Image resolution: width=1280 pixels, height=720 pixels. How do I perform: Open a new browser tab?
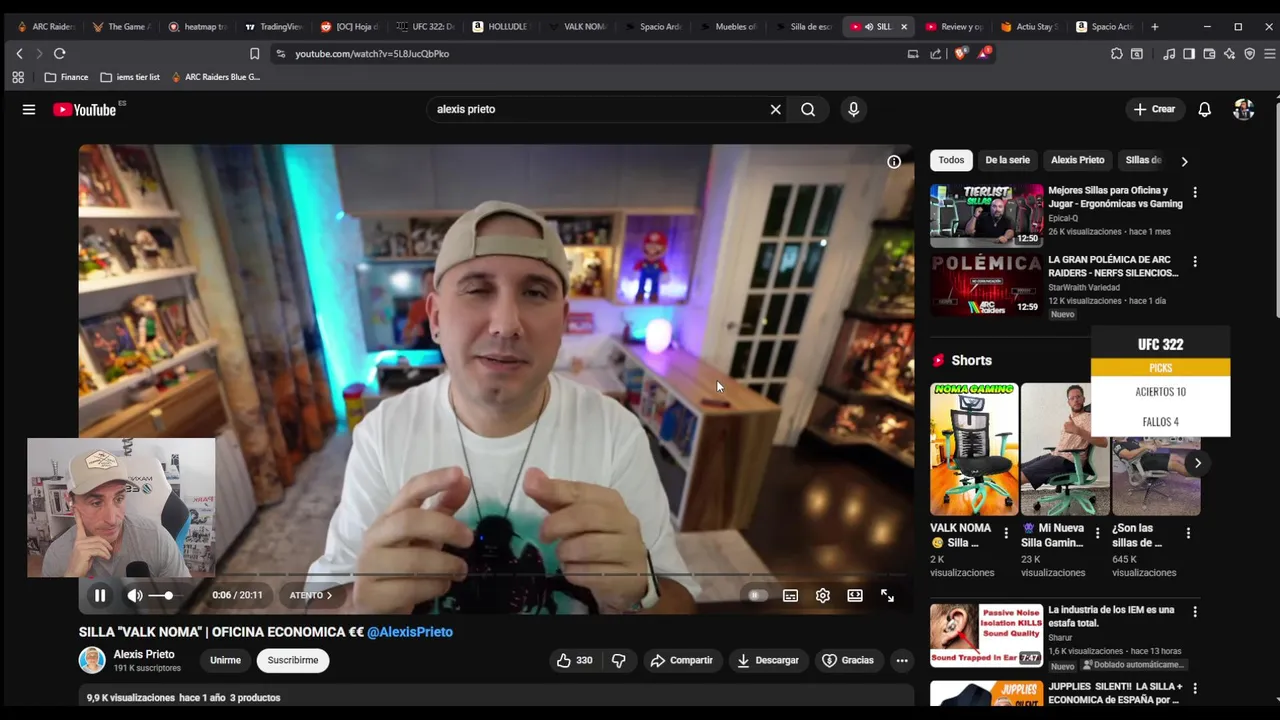tap(1155, 27)
